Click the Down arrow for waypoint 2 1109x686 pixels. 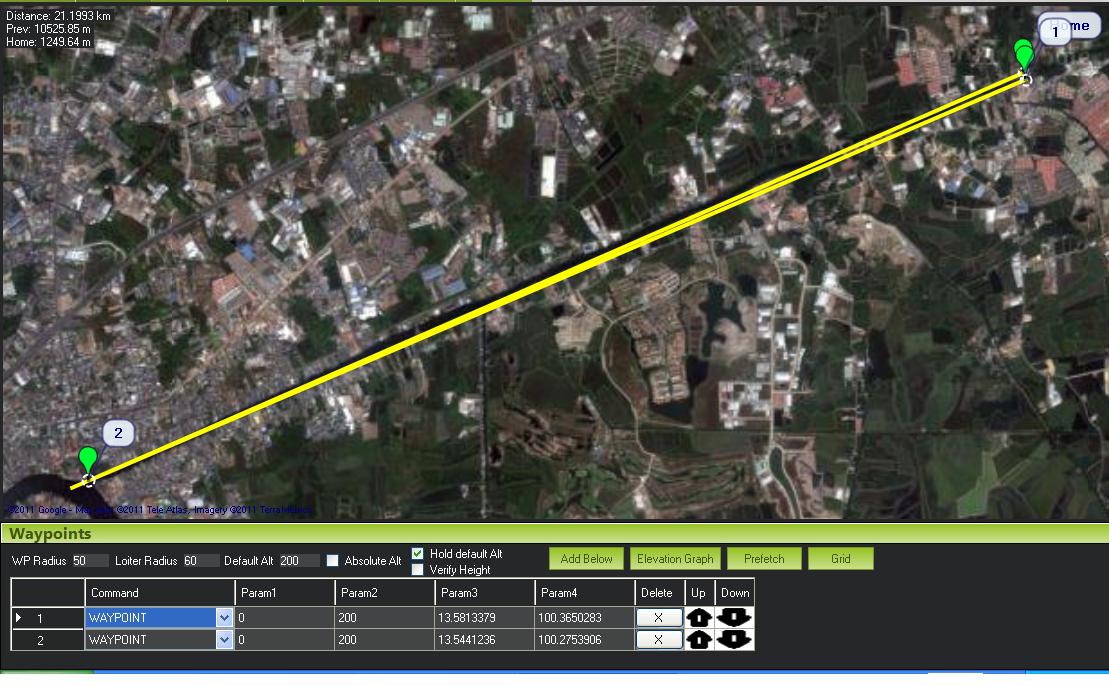(x=734, y=639)
